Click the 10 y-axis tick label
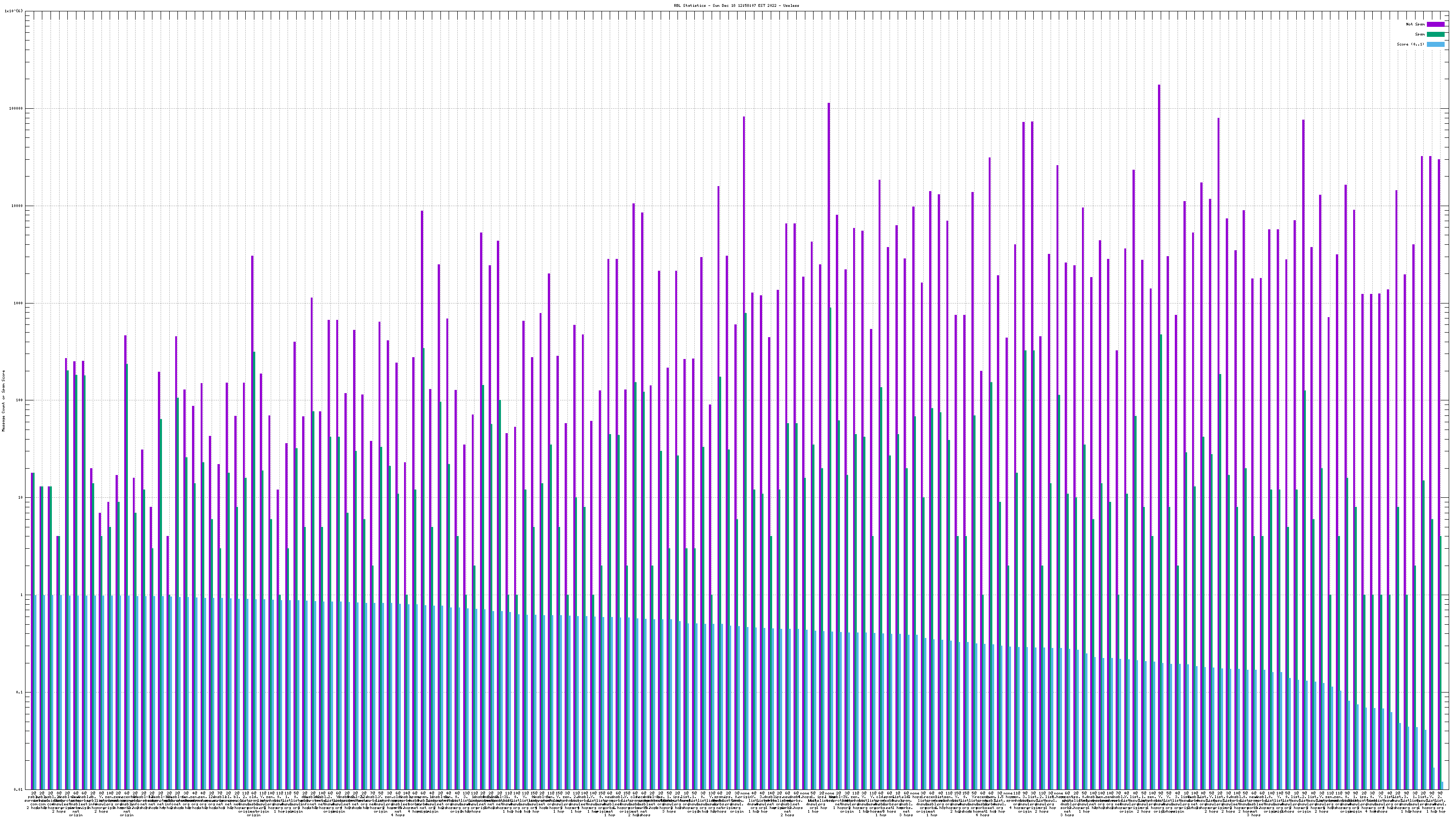 20,497
